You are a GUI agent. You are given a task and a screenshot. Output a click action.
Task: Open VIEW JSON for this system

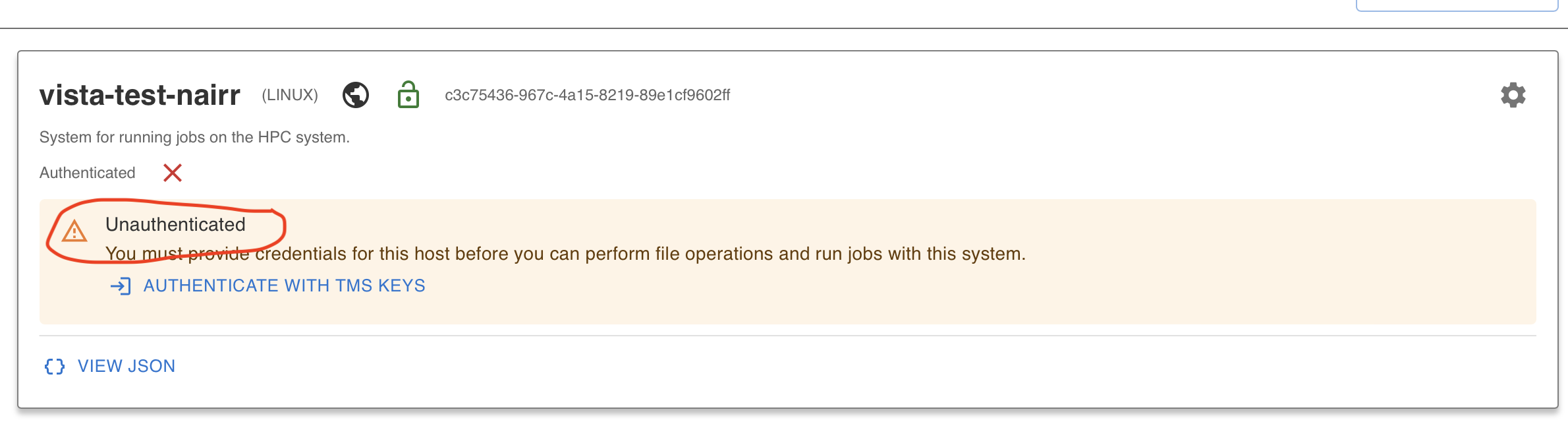[126, 365]
